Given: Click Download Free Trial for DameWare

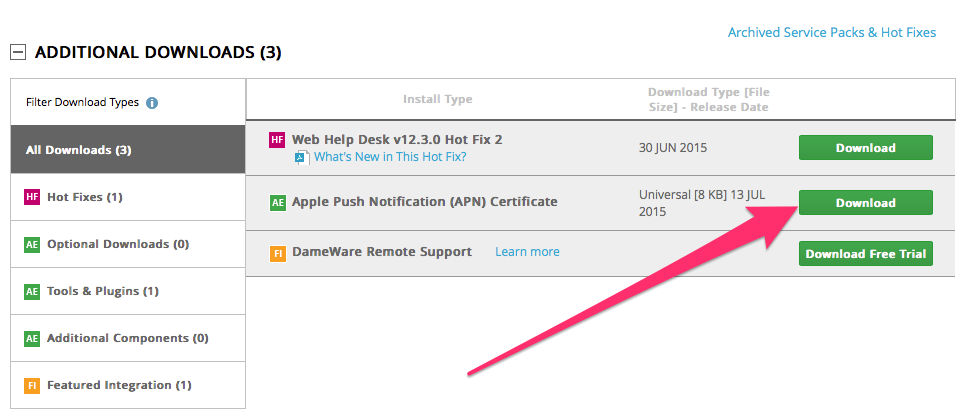Looking at the screenshot, I should click(x=866, y=254).
